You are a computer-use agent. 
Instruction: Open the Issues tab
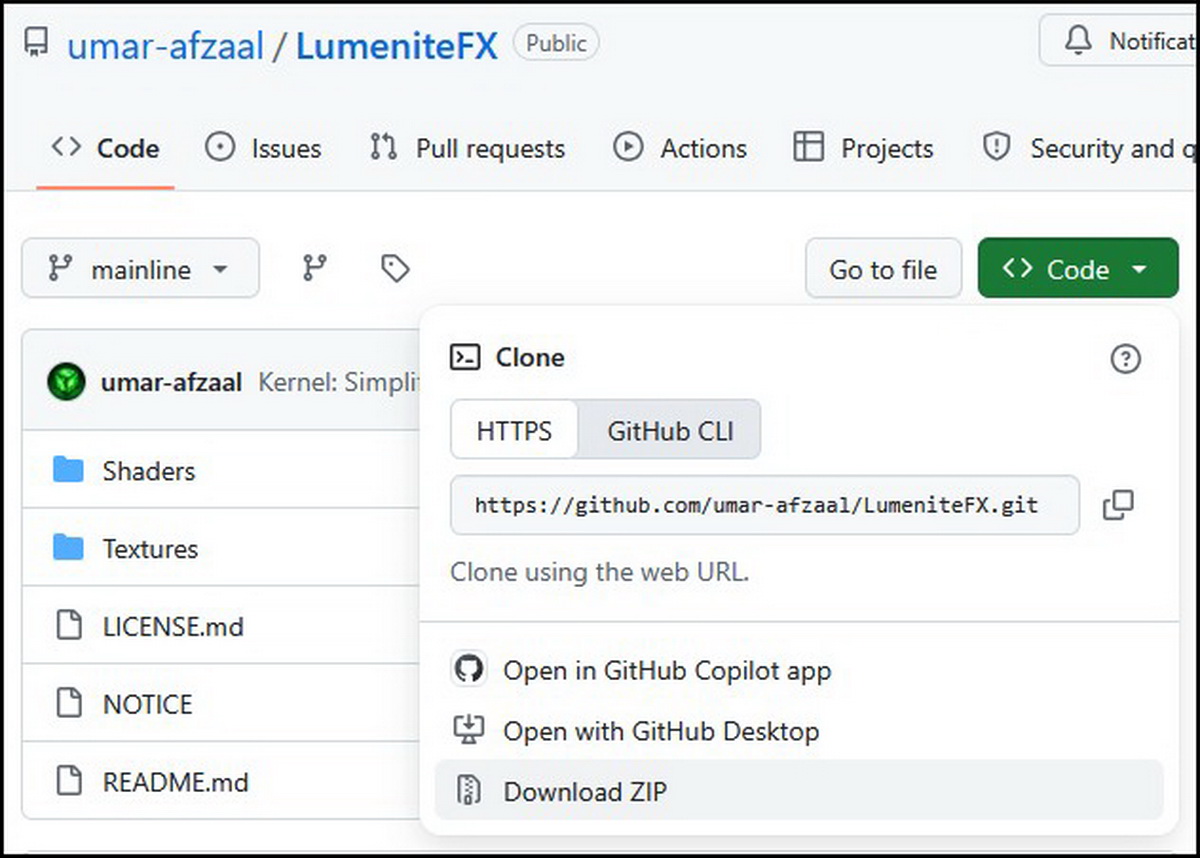263,148
